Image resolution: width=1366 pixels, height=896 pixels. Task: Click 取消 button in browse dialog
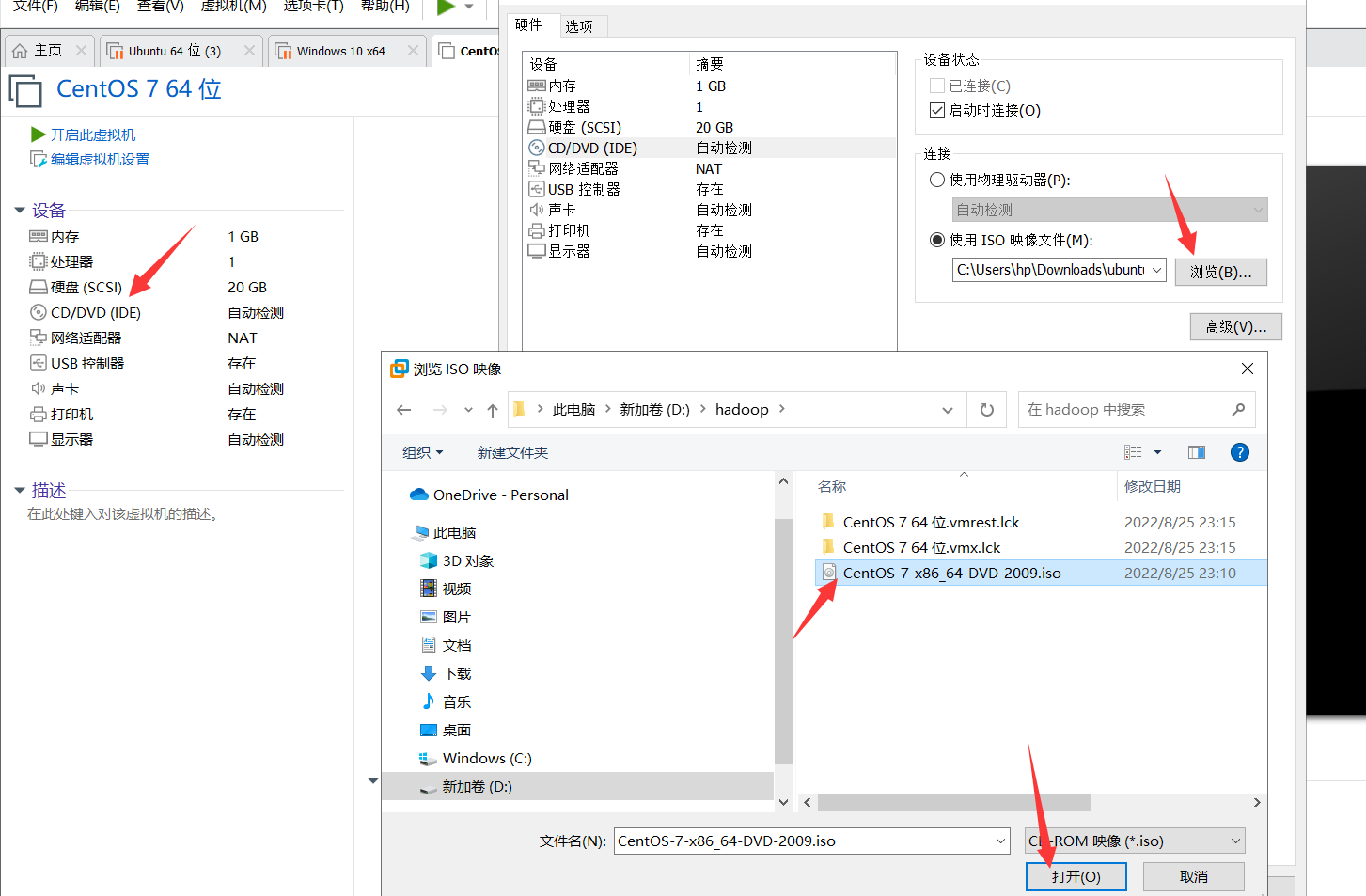(x=1194, y=876)
